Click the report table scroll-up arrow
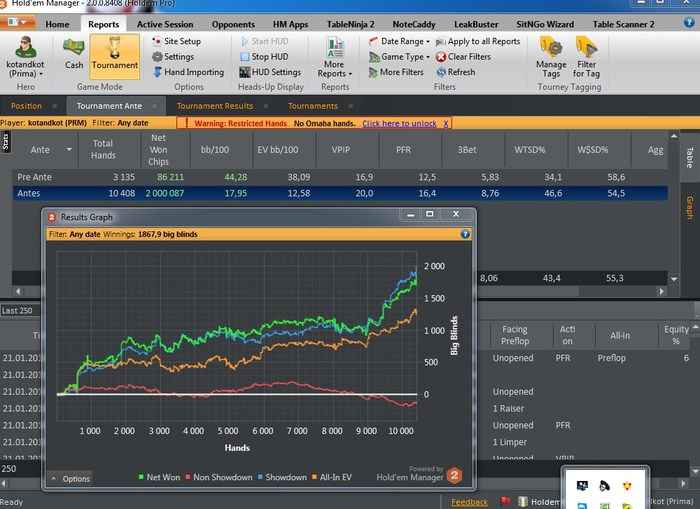700x509 pixels. coord(674,136)
